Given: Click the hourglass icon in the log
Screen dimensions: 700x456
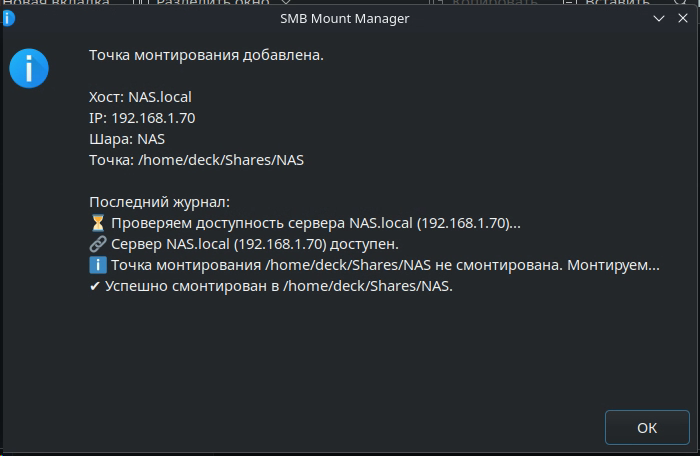Looking at the screenshot, I should click(98, 223).
